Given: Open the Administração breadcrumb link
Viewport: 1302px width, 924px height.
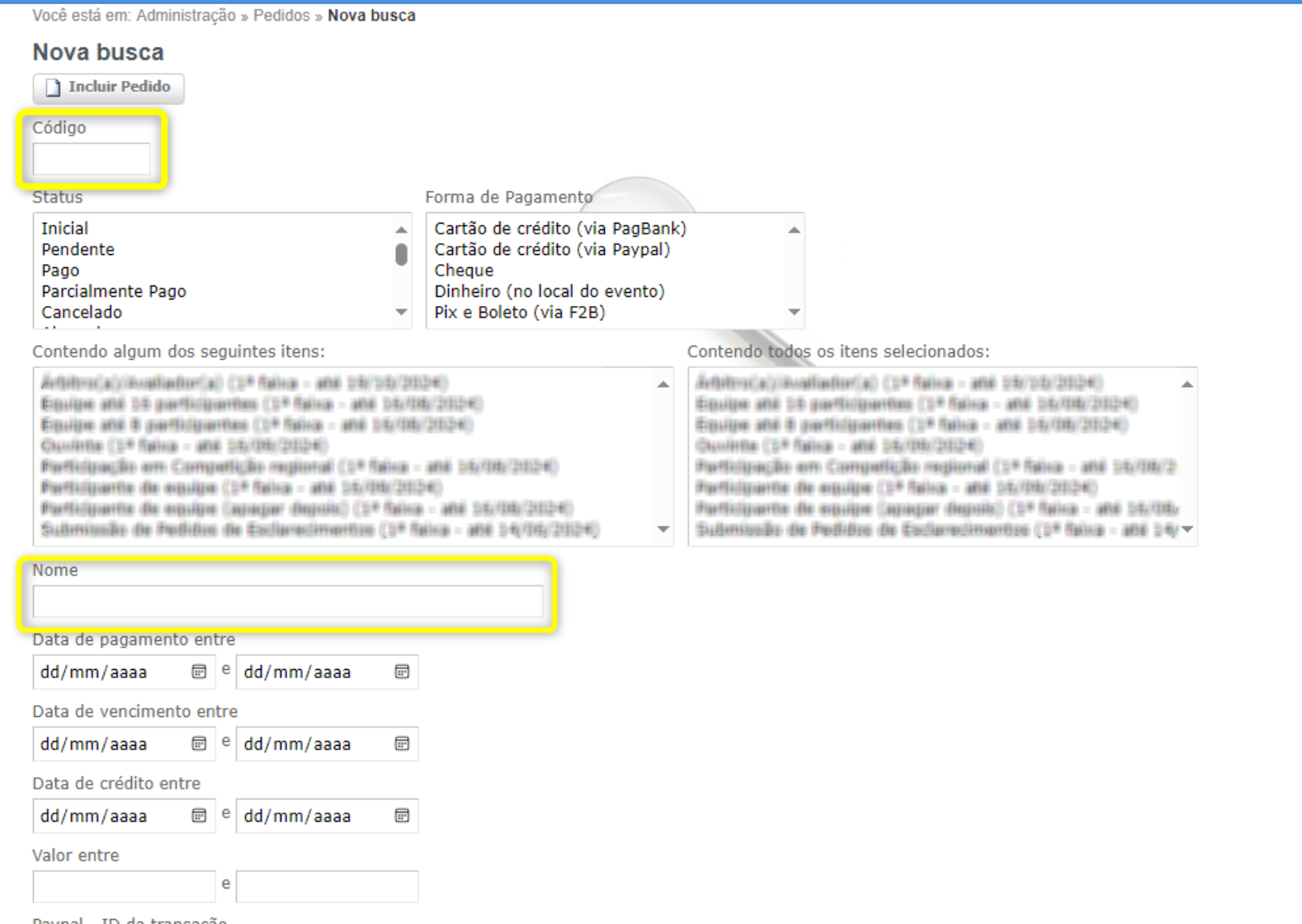Looking at the screenshot, I should point(186,16).
